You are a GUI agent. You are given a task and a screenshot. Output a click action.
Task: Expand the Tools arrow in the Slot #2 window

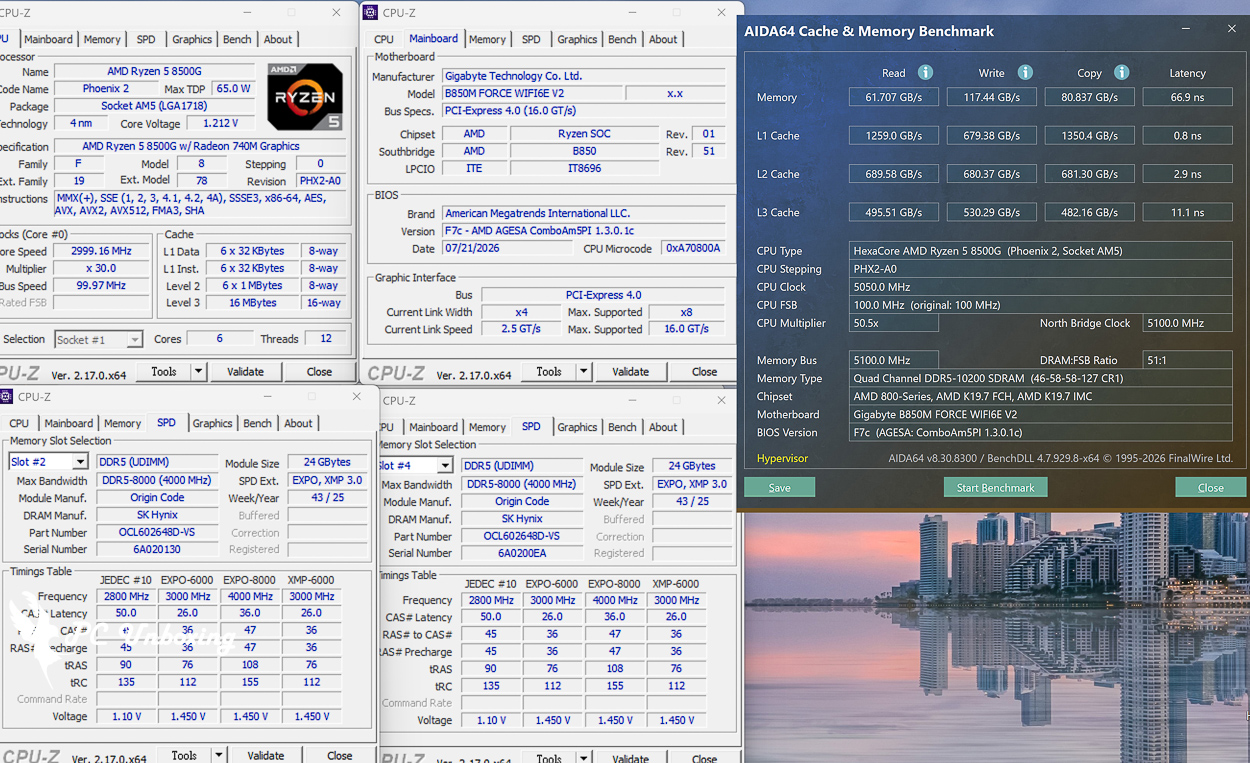point(218,755)
